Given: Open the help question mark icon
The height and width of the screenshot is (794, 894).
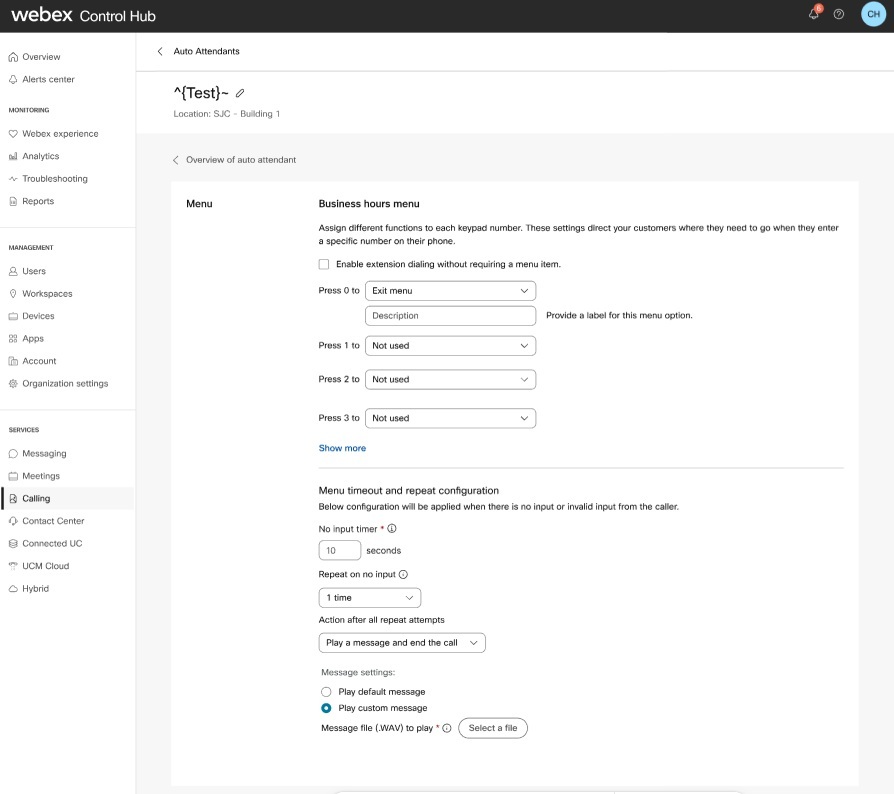Looking at the screenshot, I should pyautogui.click(x=839, y=14).
